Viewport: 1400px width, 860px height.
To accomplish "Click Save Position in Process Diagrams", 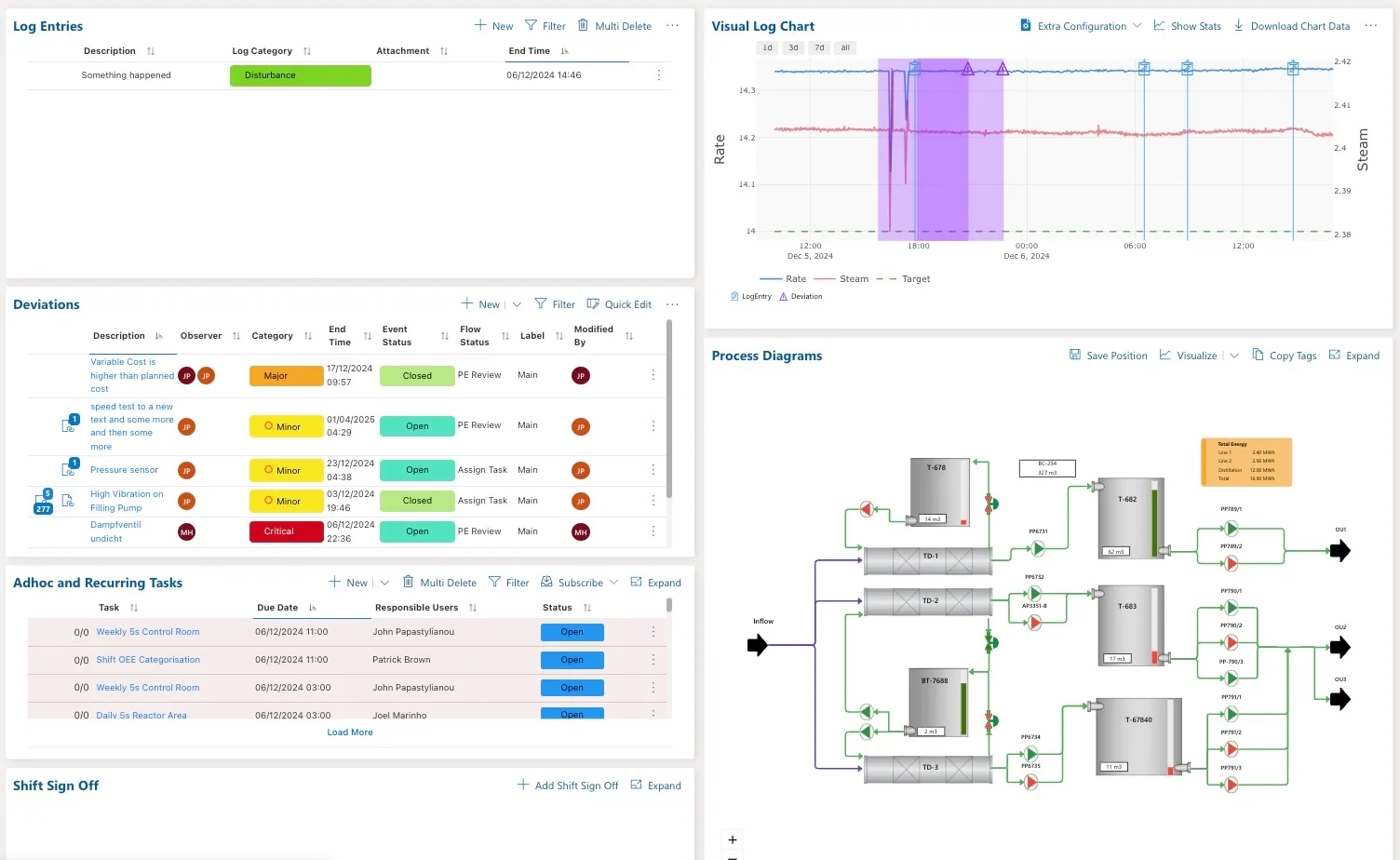I will pos(1108,356).
